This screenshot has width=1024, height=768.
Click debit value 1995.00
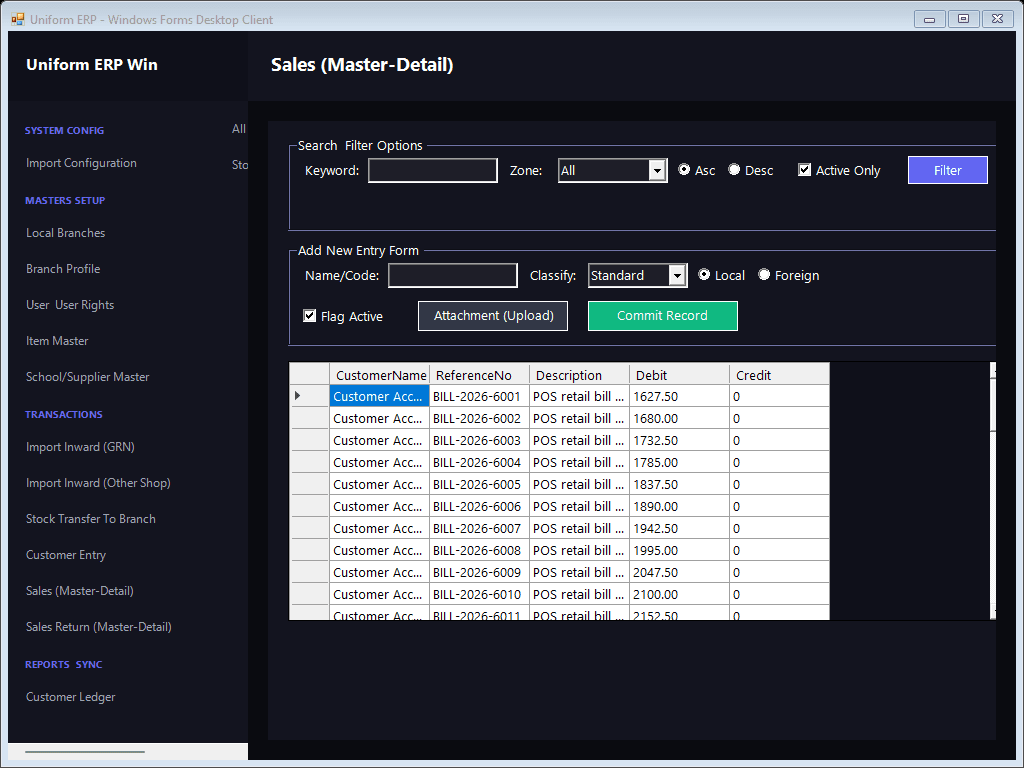[x=679, y=551]
